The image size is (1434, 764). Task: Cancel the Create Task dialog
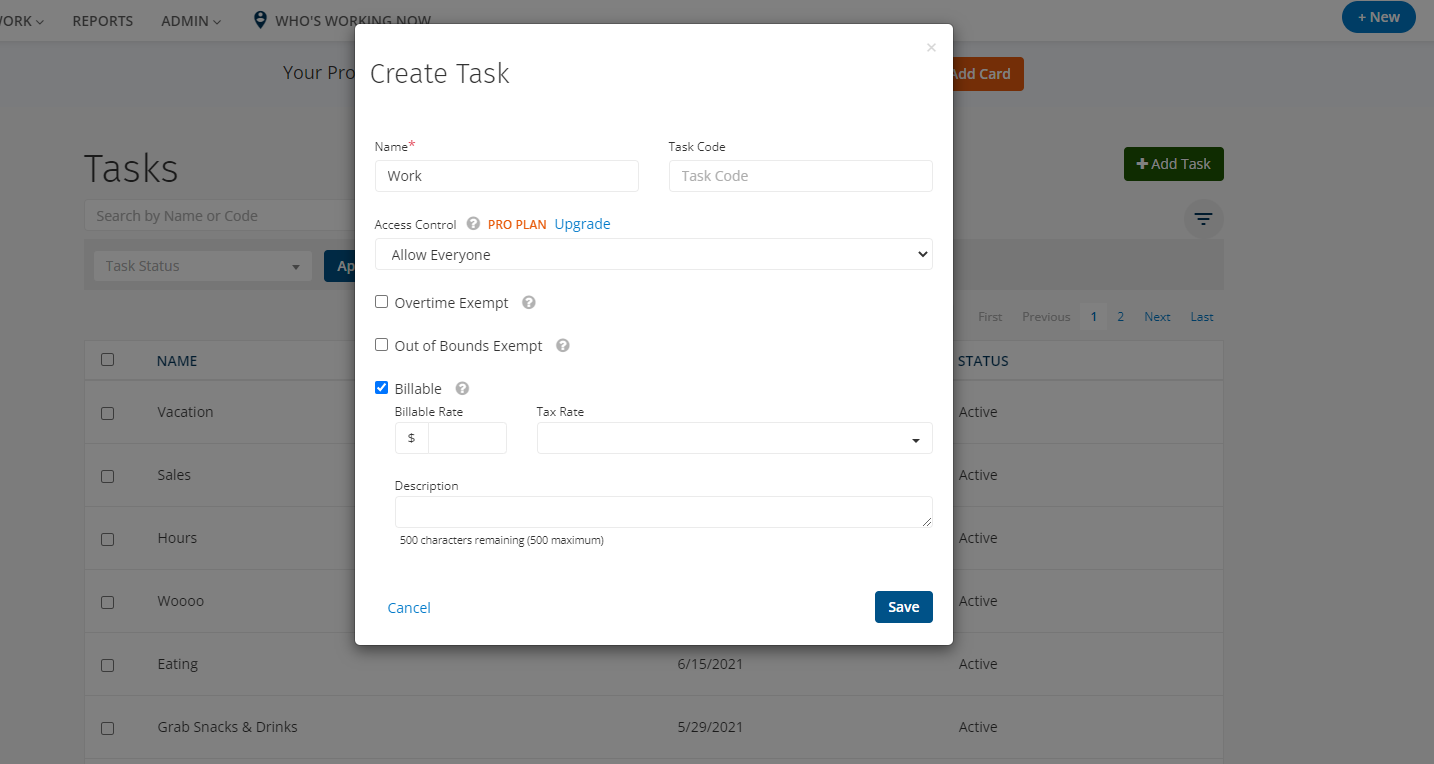pos(409,608)
